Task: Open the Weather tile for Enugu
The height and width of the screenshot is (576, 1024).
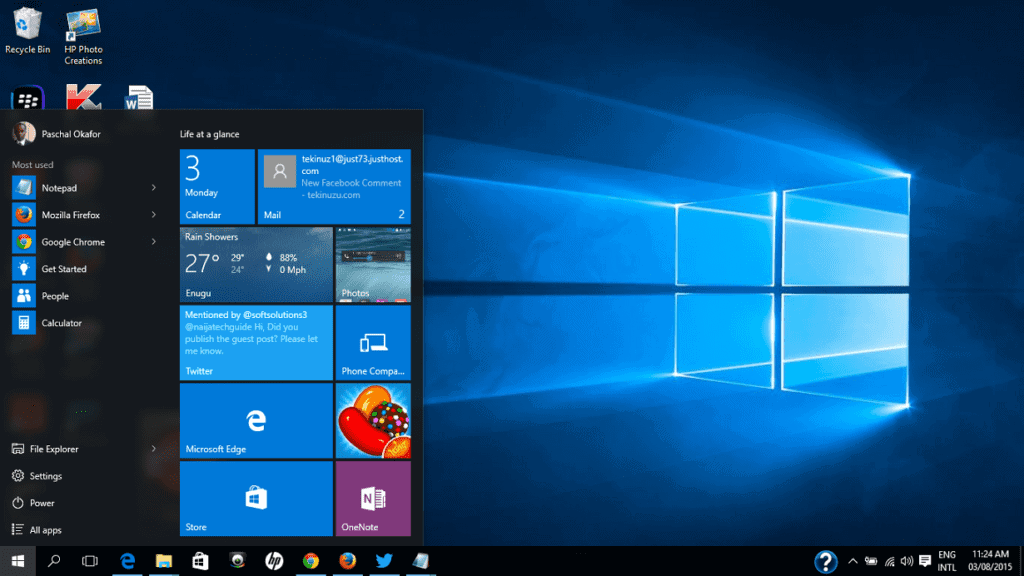Action: (x=256, y=264)
